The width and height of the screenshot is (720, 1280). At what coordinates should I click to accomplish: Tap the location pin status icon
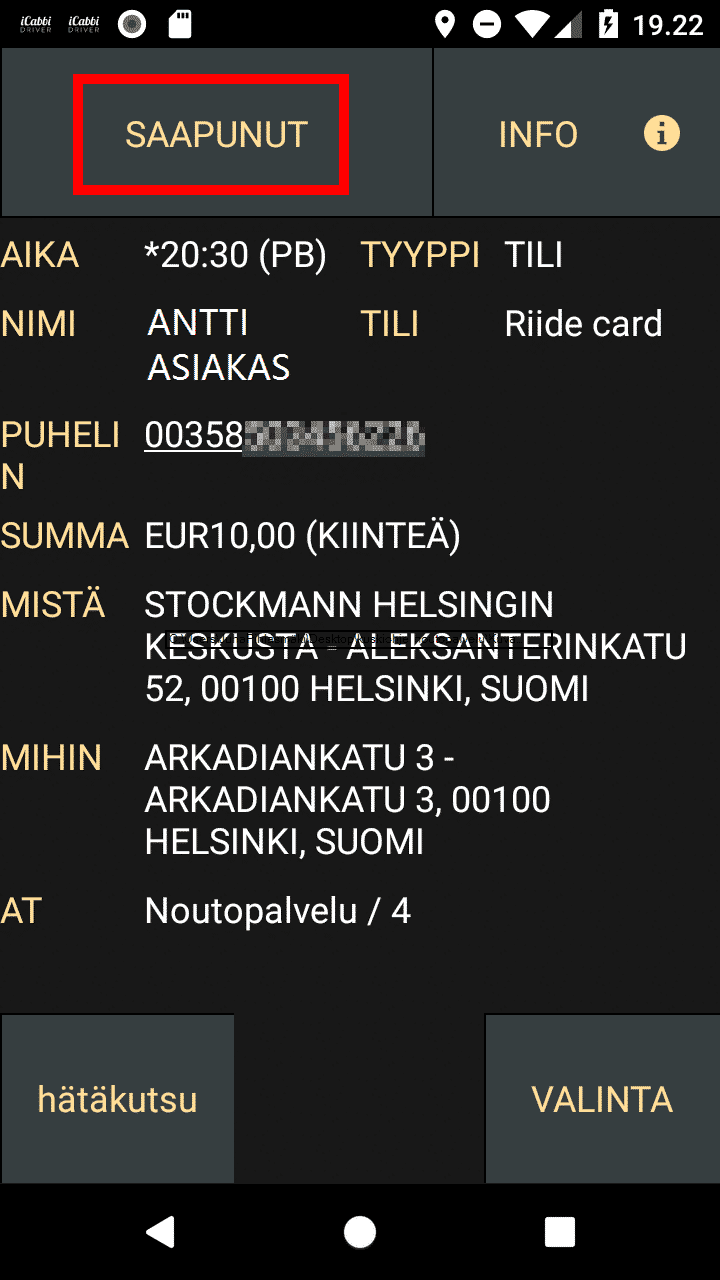(445, 24)
